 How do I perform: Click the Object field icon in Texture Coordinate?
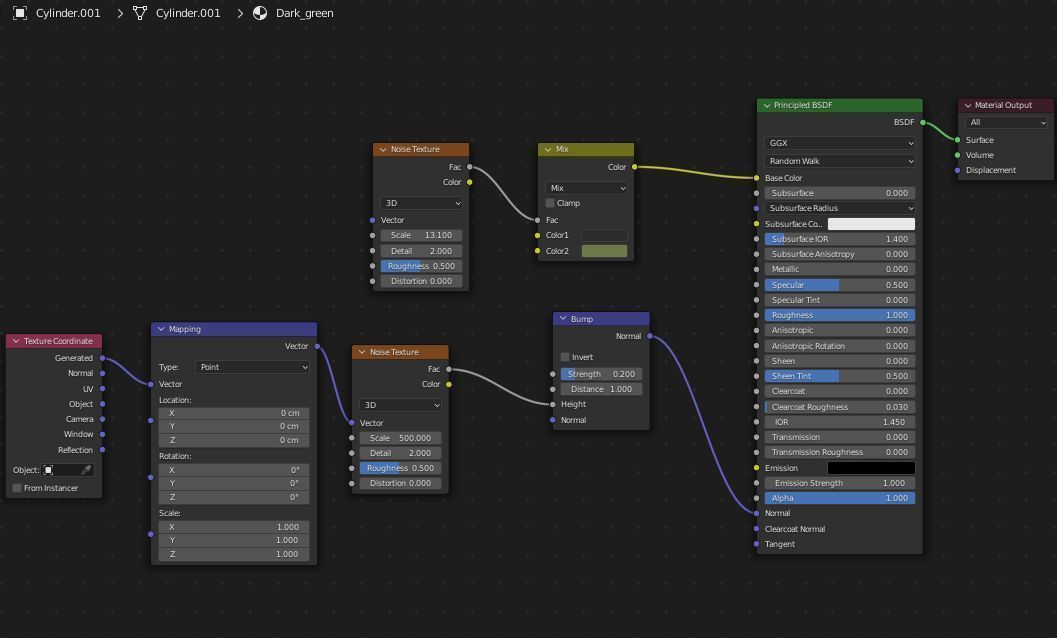[49, 470]
